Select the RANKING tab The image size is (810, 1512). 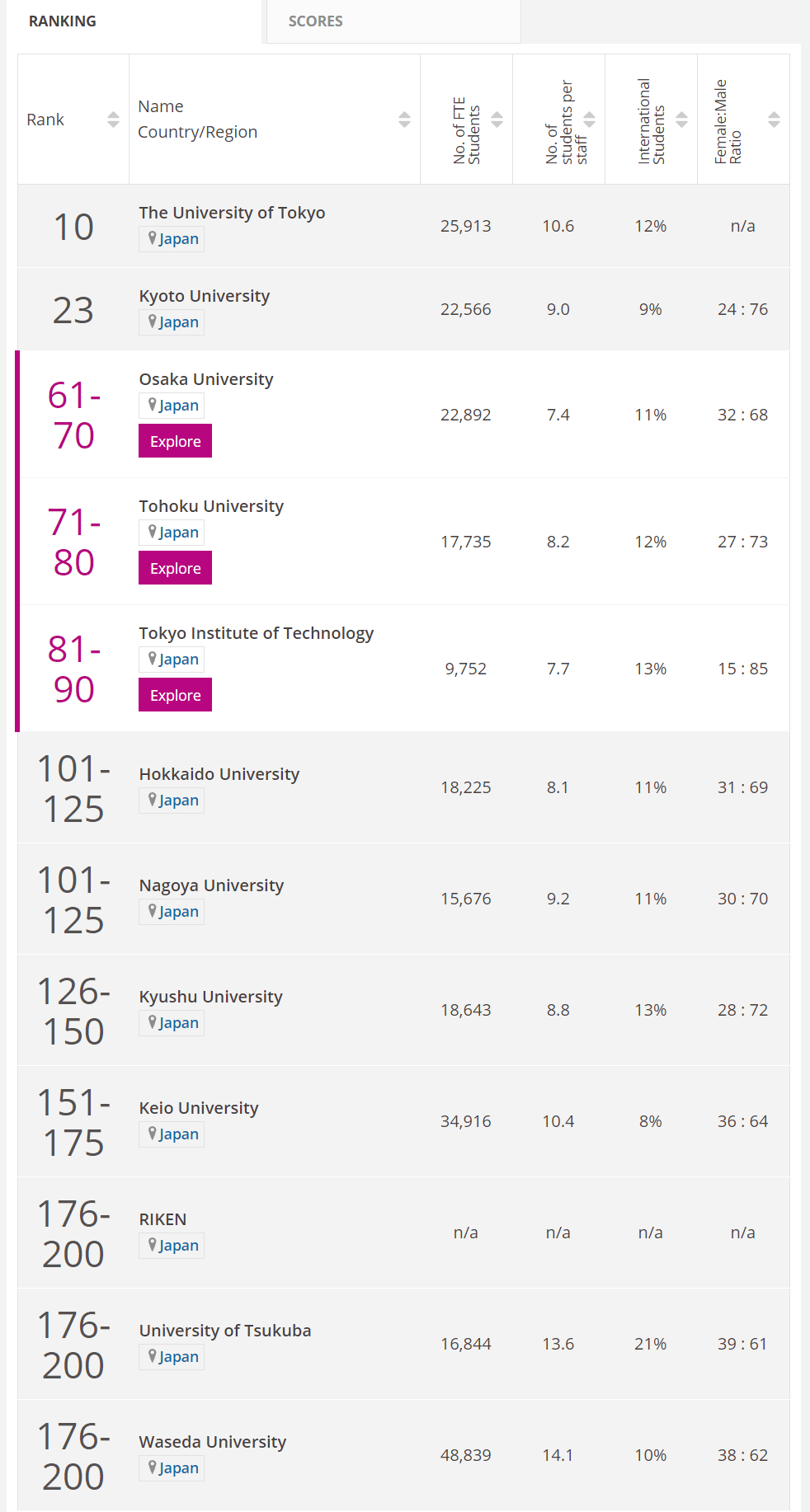click(63, 21)
